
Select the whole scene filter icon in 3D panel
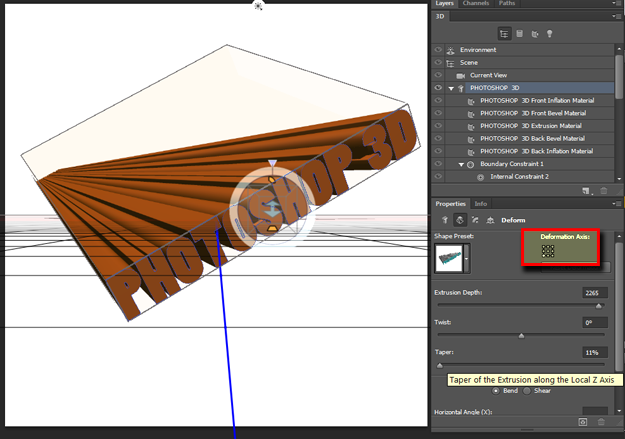tap(505, 33)
